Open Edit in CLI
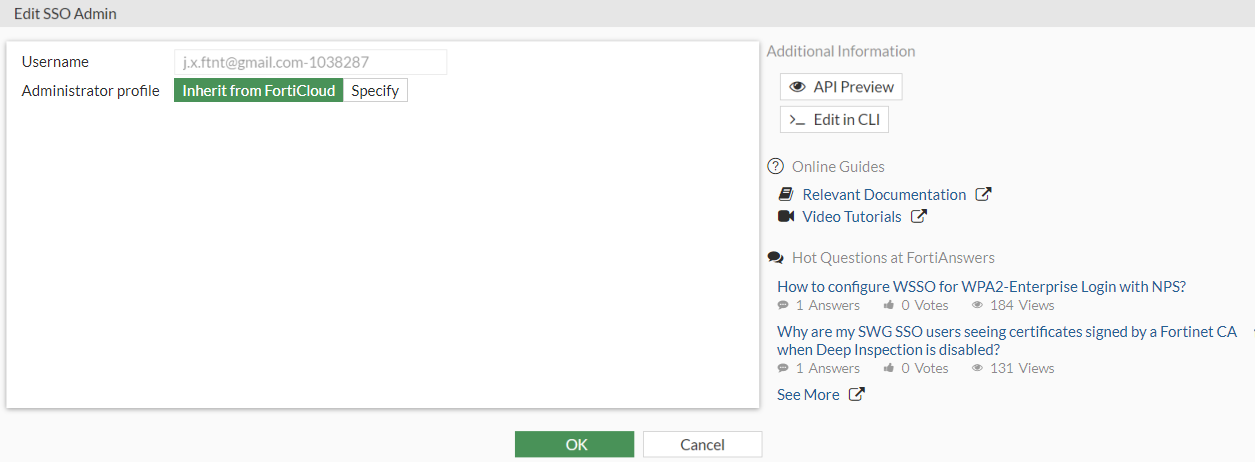This screenshot has height=462, width=1255. tap(834, 120)
